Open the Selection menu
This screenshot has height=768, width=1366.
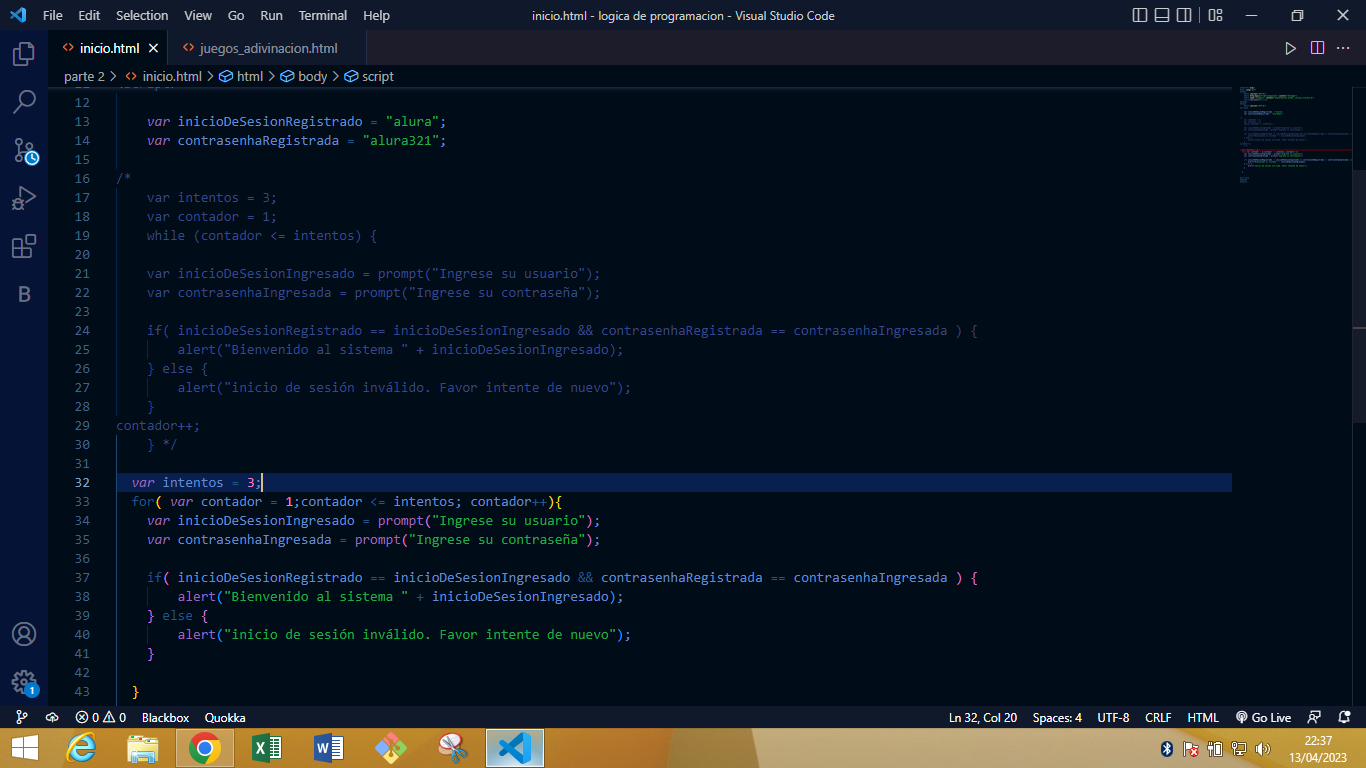(142, 15)
